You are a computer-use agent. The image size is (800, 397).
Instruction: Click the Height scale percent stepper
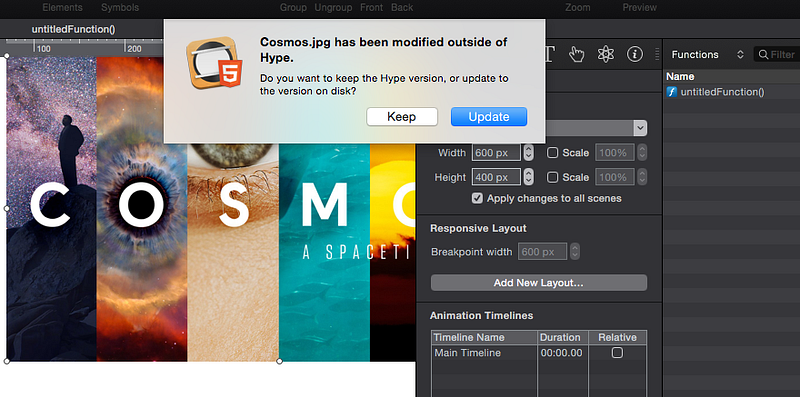pyautogui.click(x=642, y=177)
